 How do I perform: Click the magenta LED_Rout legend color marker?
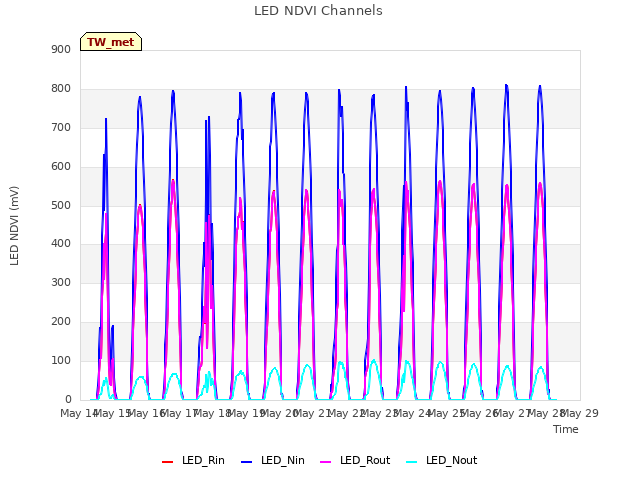326,462
